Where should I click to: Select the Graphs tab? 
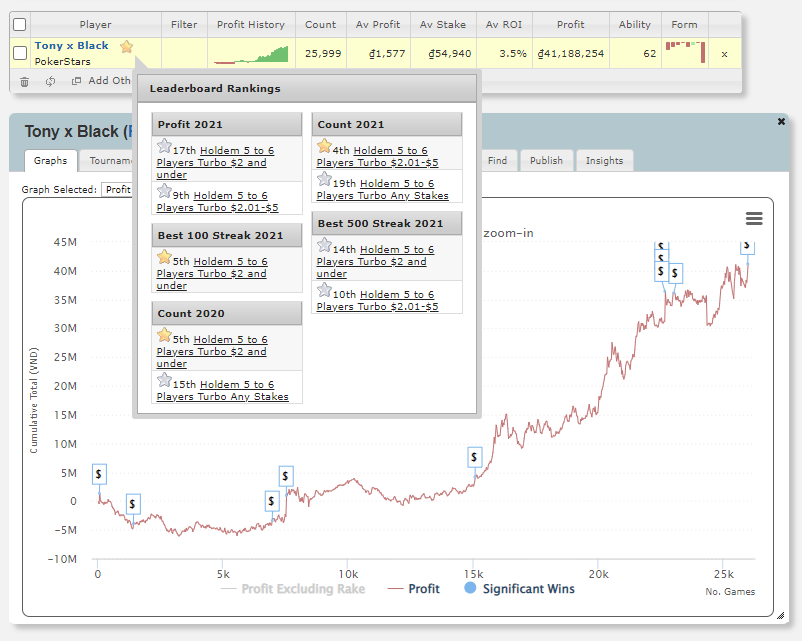50,160
